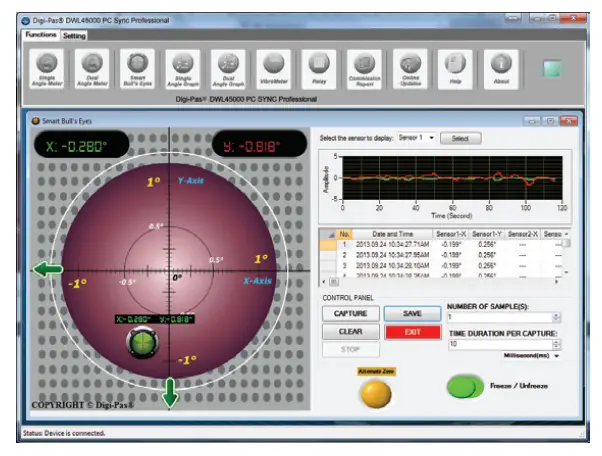Open the Single Angle Meter function
The image size is (602, 456).
(47, 69)
